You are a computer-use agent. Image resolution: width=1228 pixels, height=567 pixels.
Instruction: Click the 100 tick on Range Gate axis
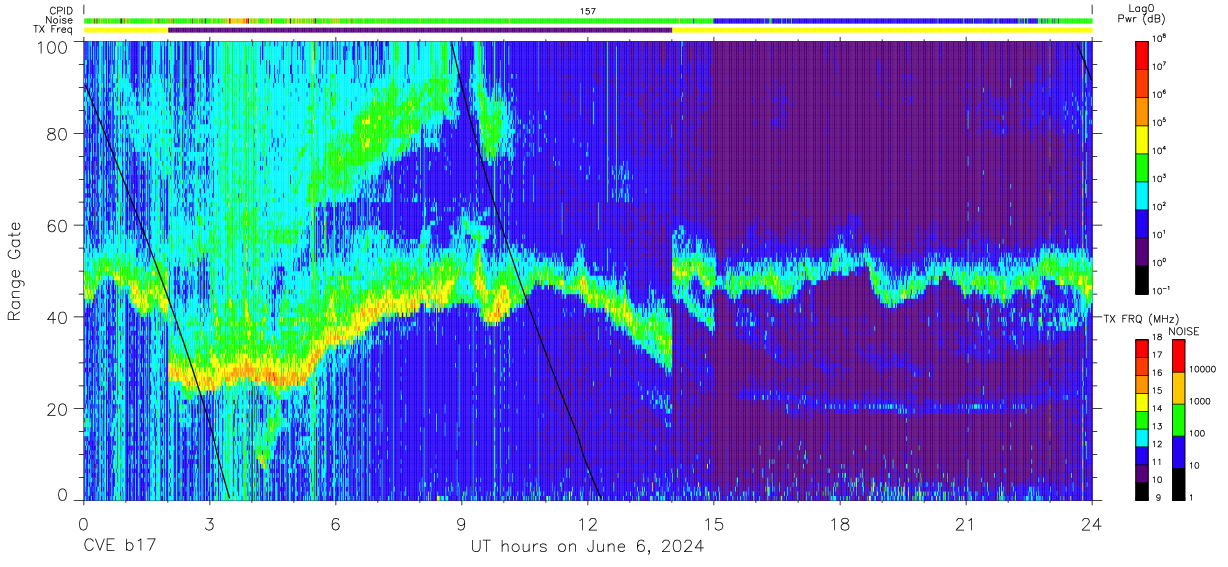tap(52, 46)
